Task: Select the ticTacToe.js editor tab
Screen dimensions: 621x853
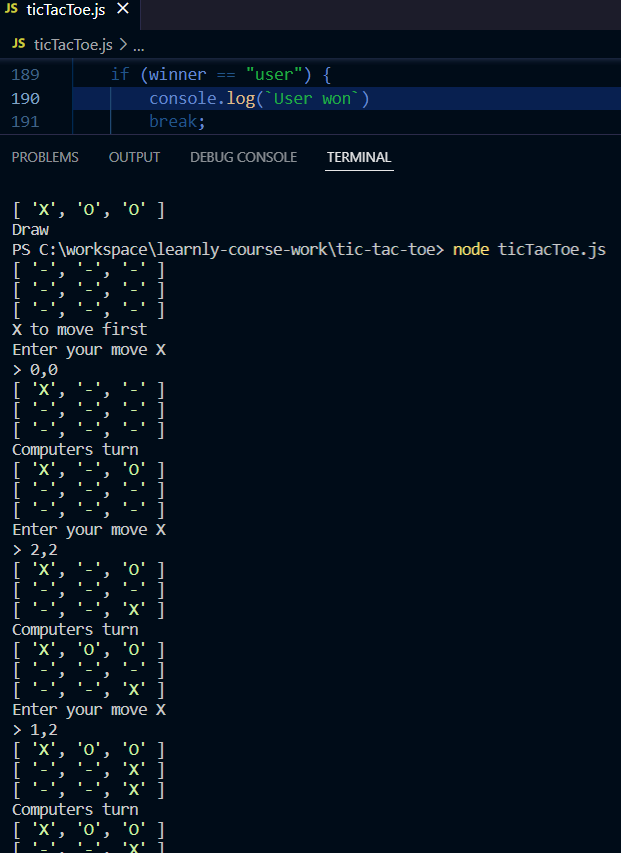Action: tap(70, 11)
